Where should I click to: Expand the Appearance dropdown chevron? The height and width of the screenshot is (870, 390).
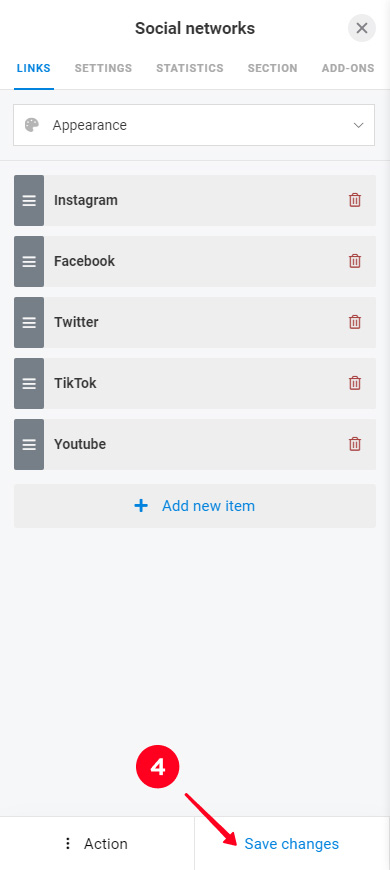pos(358,125)
